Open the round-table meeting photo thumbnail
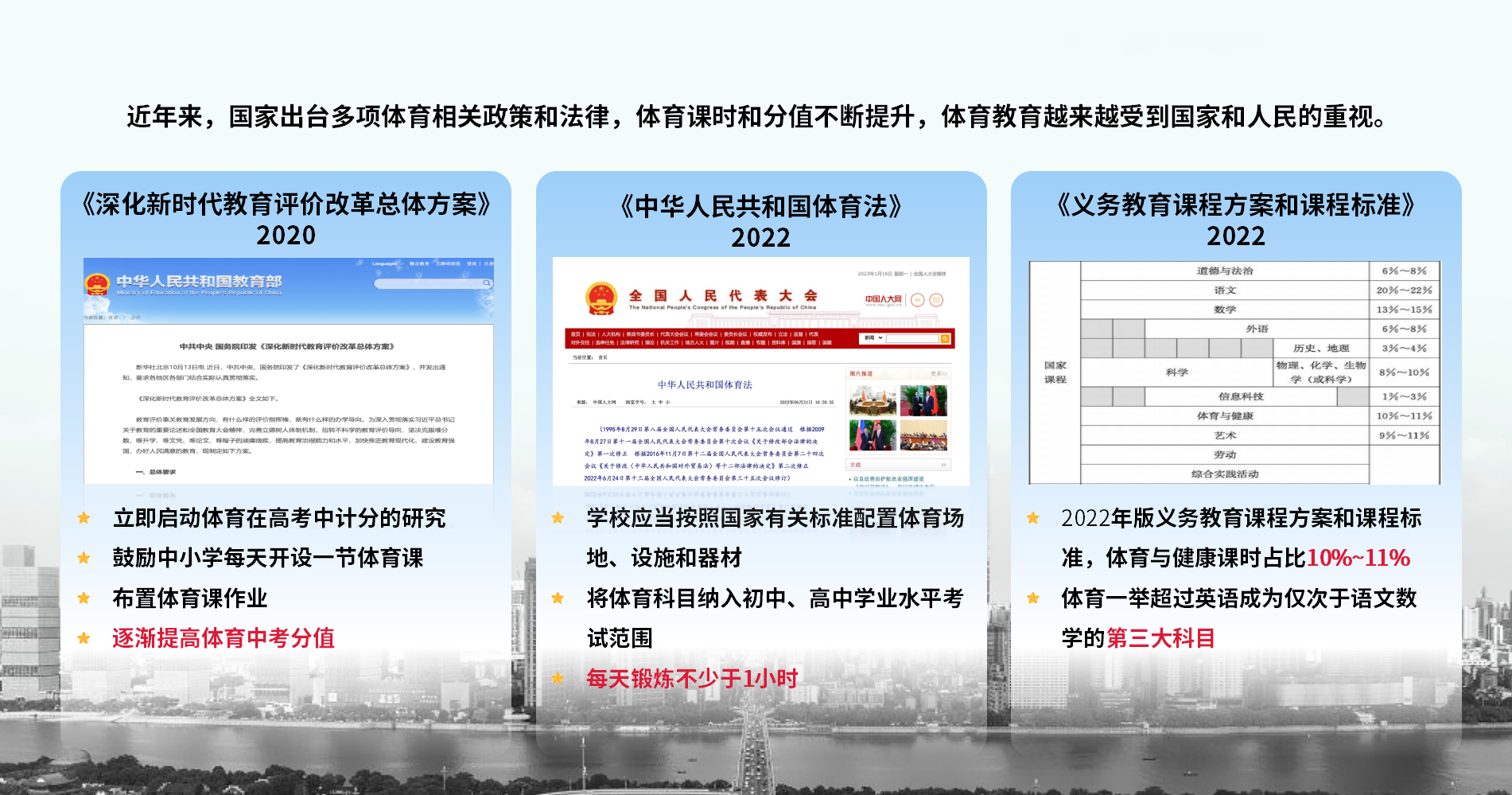The image size is (1512, 795). point(873,401)
